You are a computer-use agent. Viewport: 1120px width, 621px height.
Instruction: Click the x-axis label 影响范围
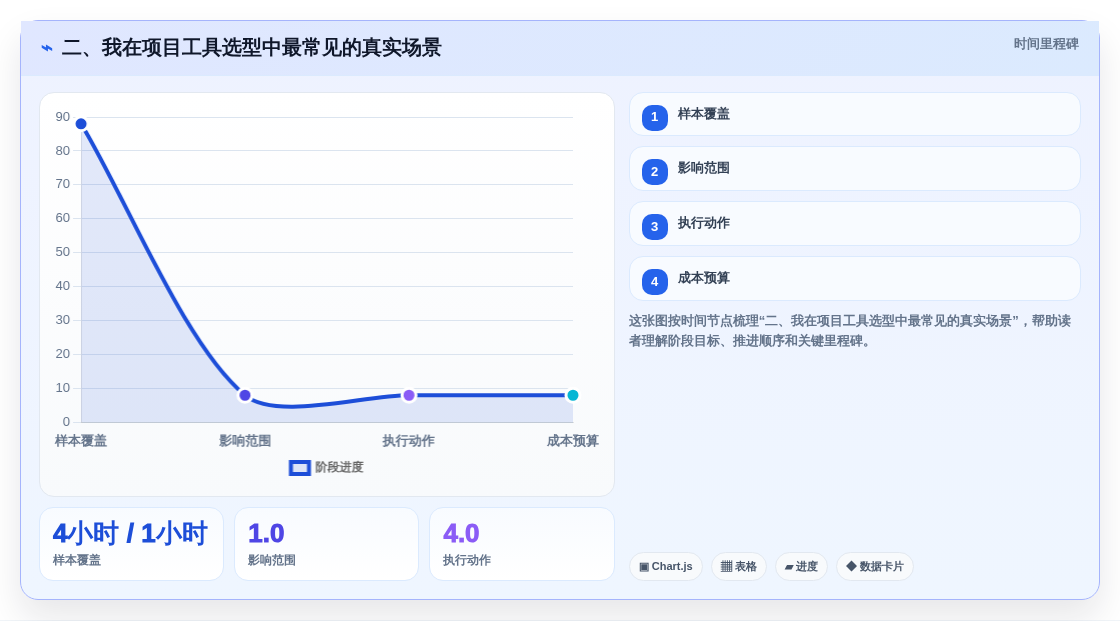click(x=245, y=441)
